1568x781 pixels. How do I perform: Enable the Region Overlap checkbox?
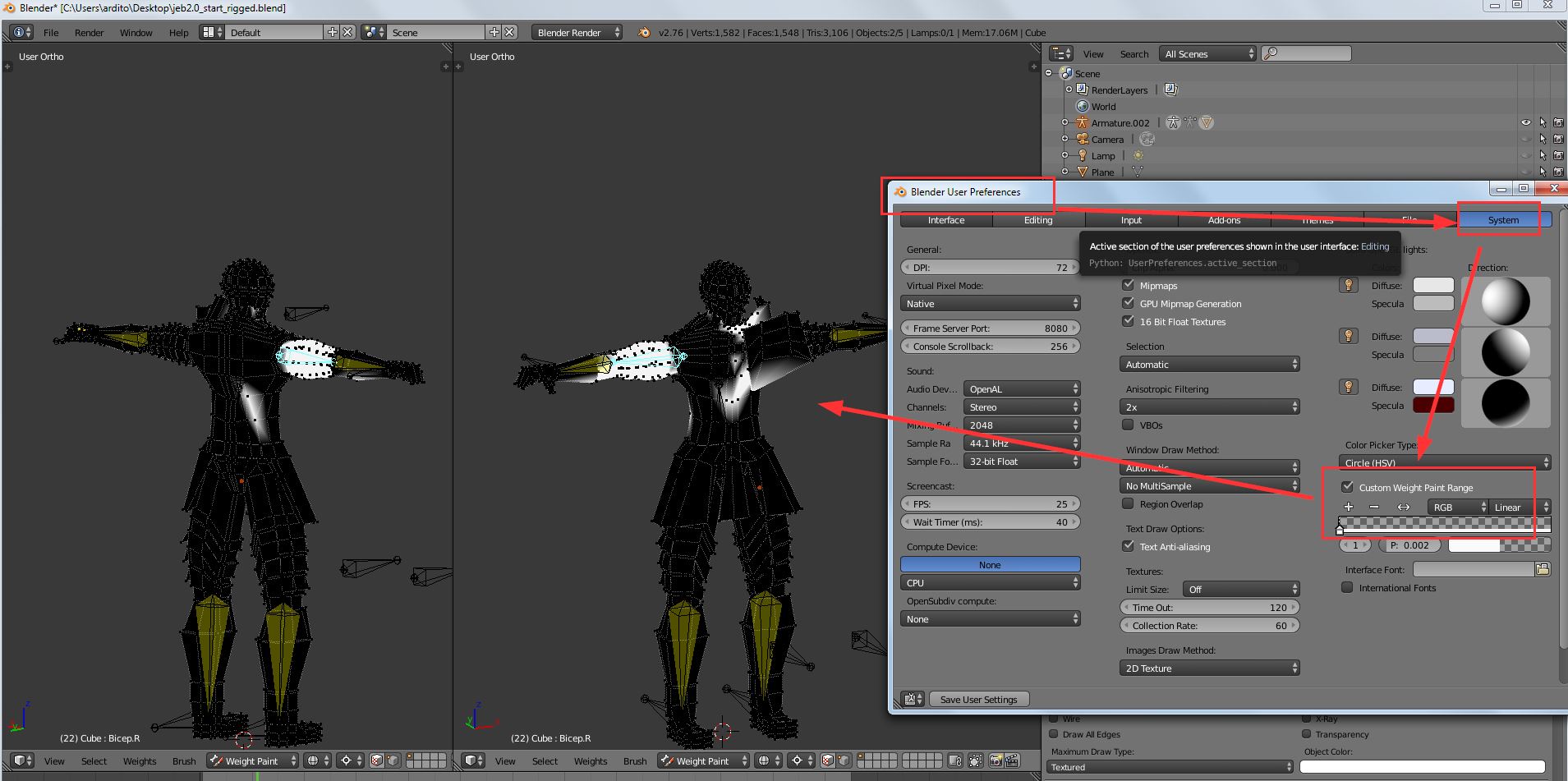(x=1128, y=503)
